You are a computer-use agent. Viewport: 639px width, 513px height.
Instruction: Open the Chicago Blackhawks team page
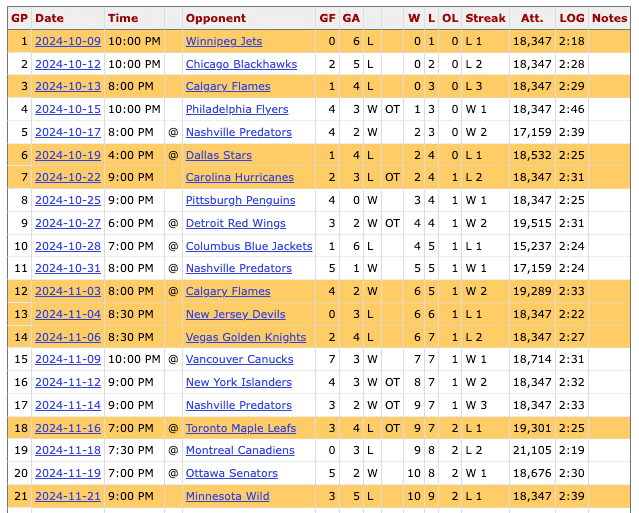coord(241,64)
